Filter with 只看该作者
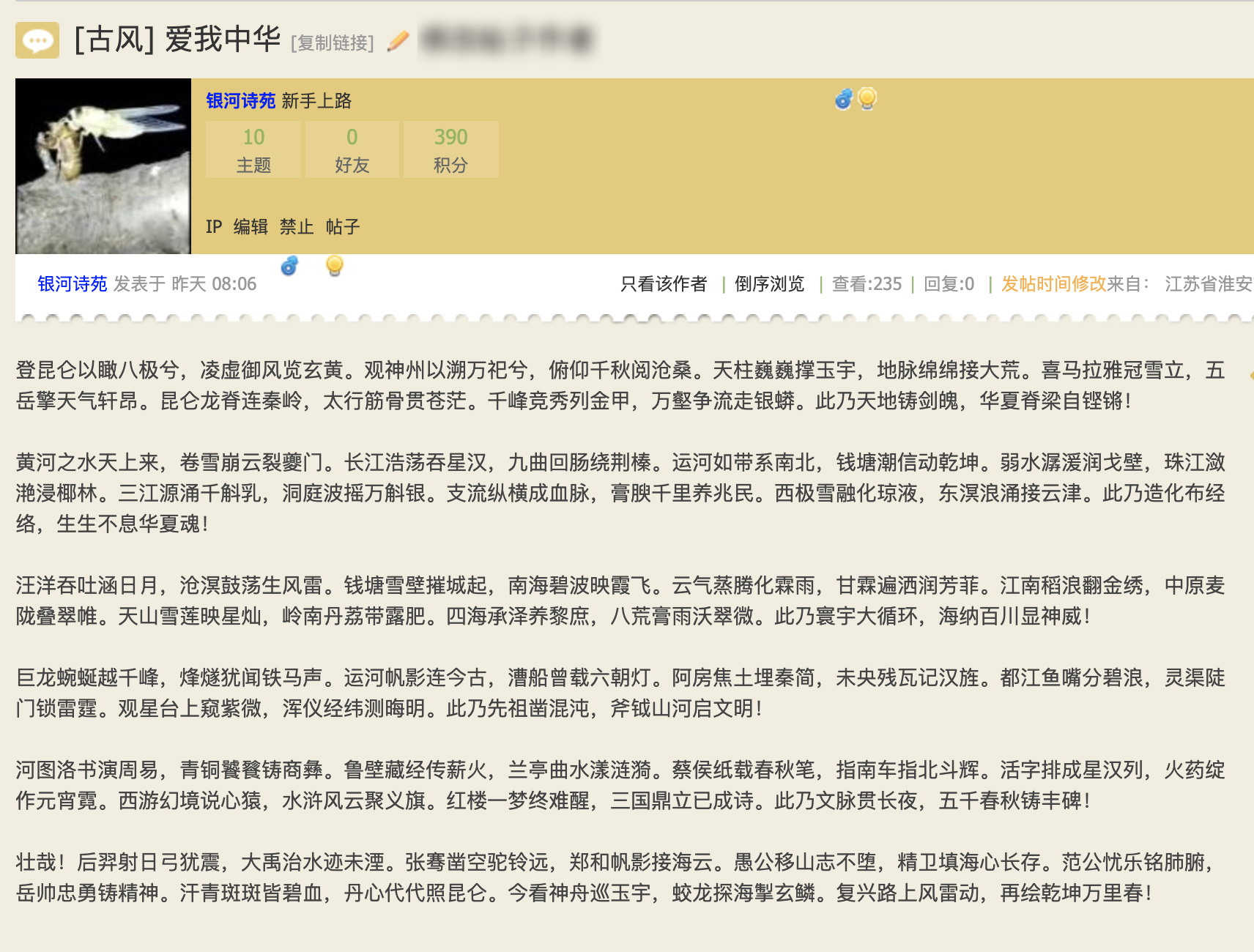 tap(664, 284)
